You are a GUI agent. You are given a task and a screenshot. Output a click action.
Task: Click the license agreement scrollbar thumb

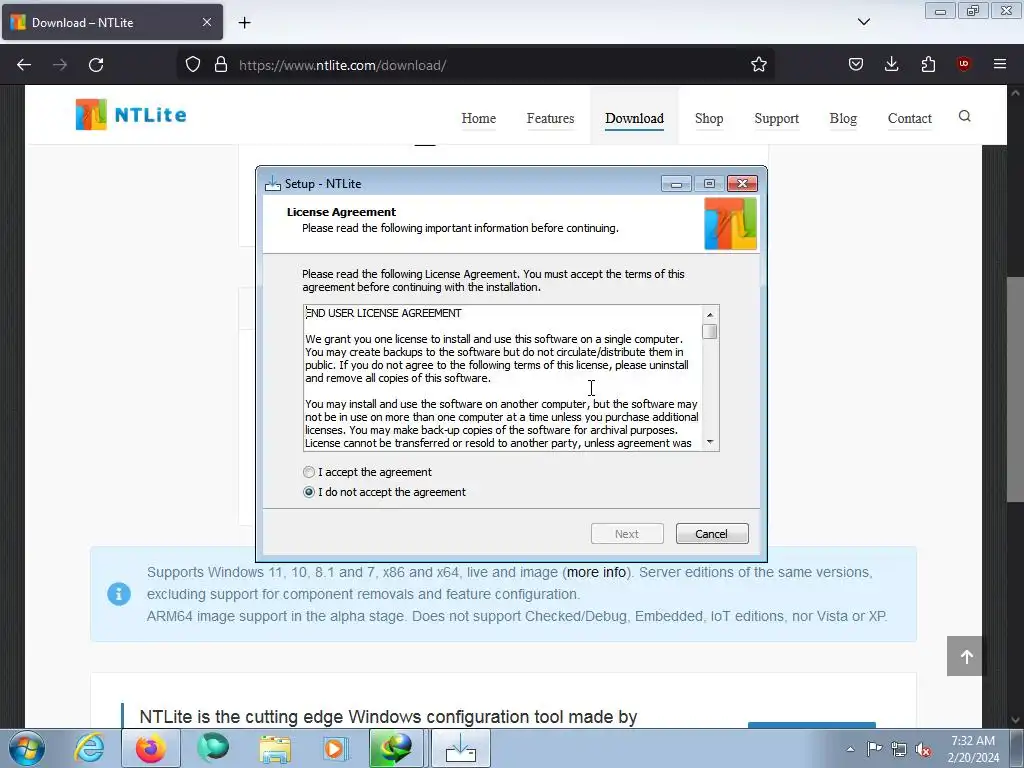point(710,332)
